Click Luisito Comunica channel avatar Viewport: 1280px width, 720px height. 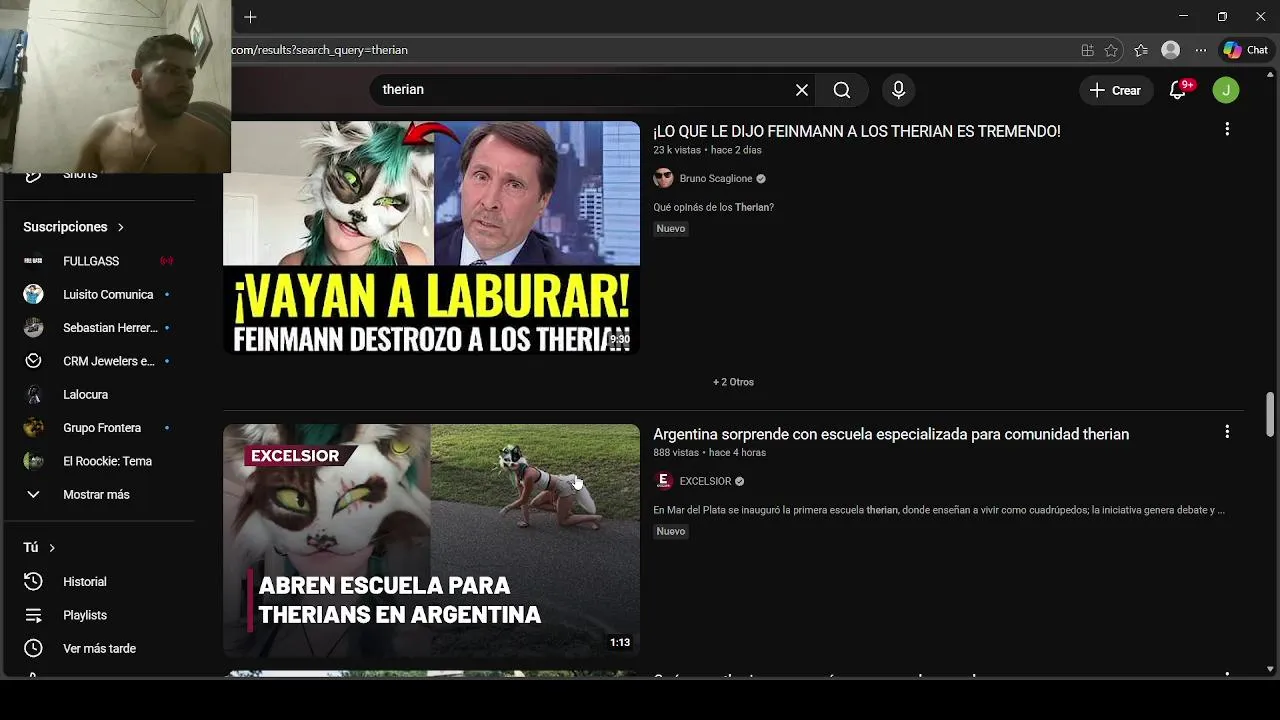click(33, 294)
